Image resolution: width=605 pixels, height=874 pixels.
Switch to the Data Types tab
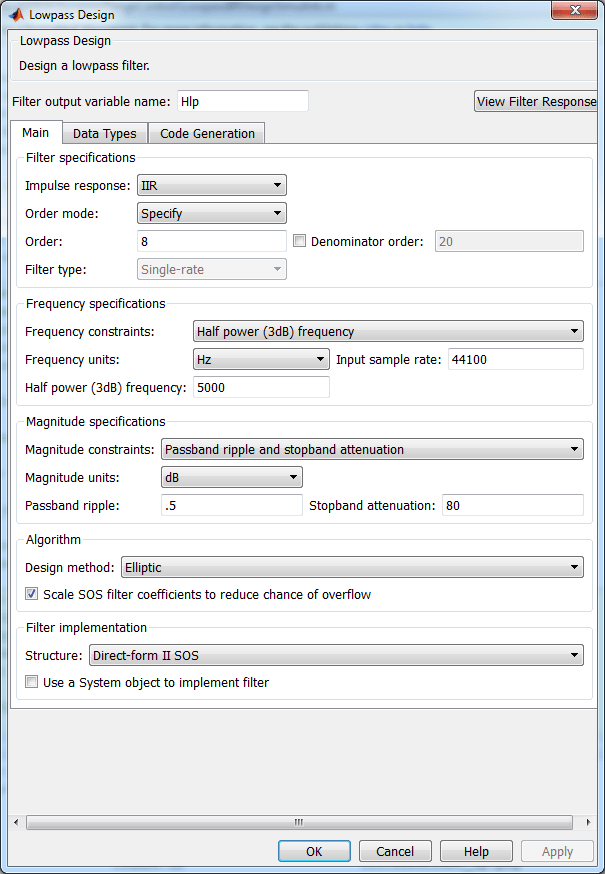[x=105, y=133]
